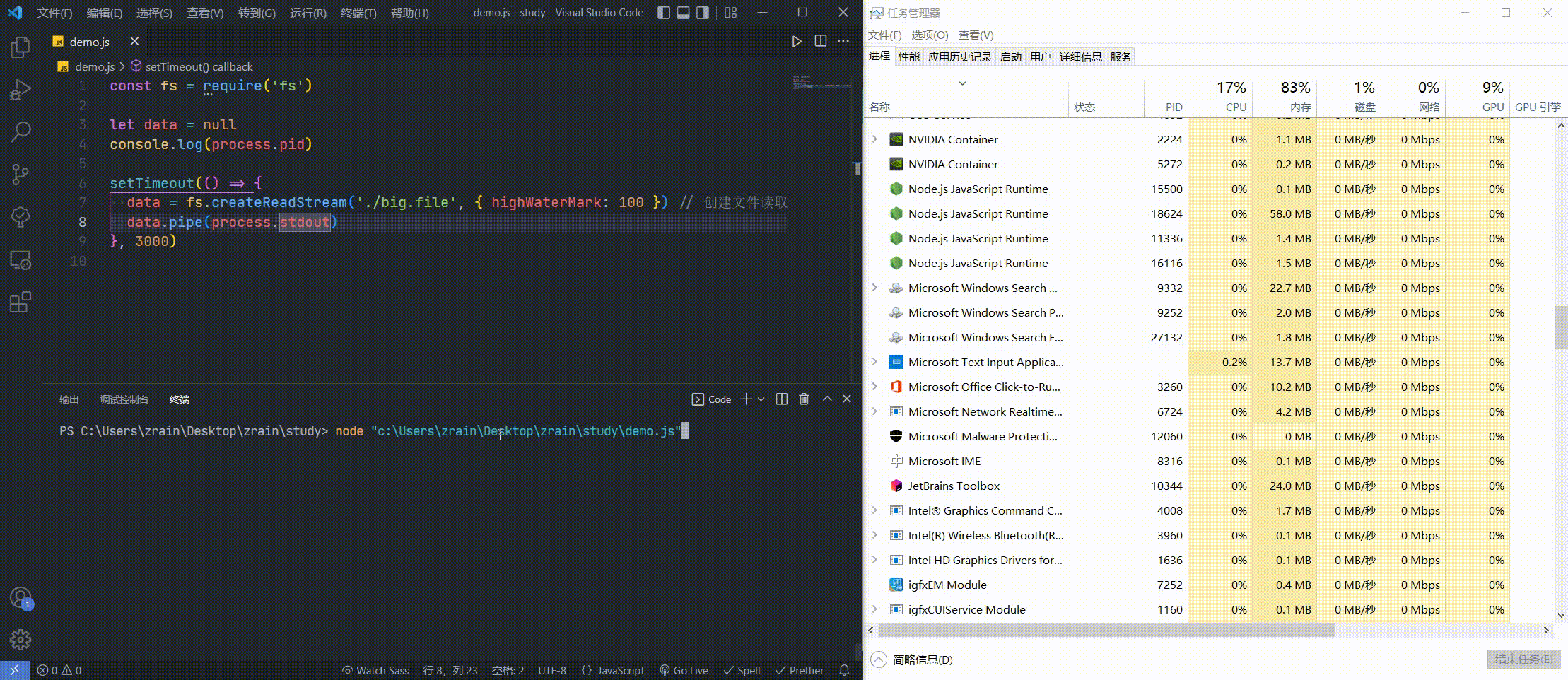Open the Remote Explorer view
The width and height of the screenshot is (1568, 680).
coord(21,259)
